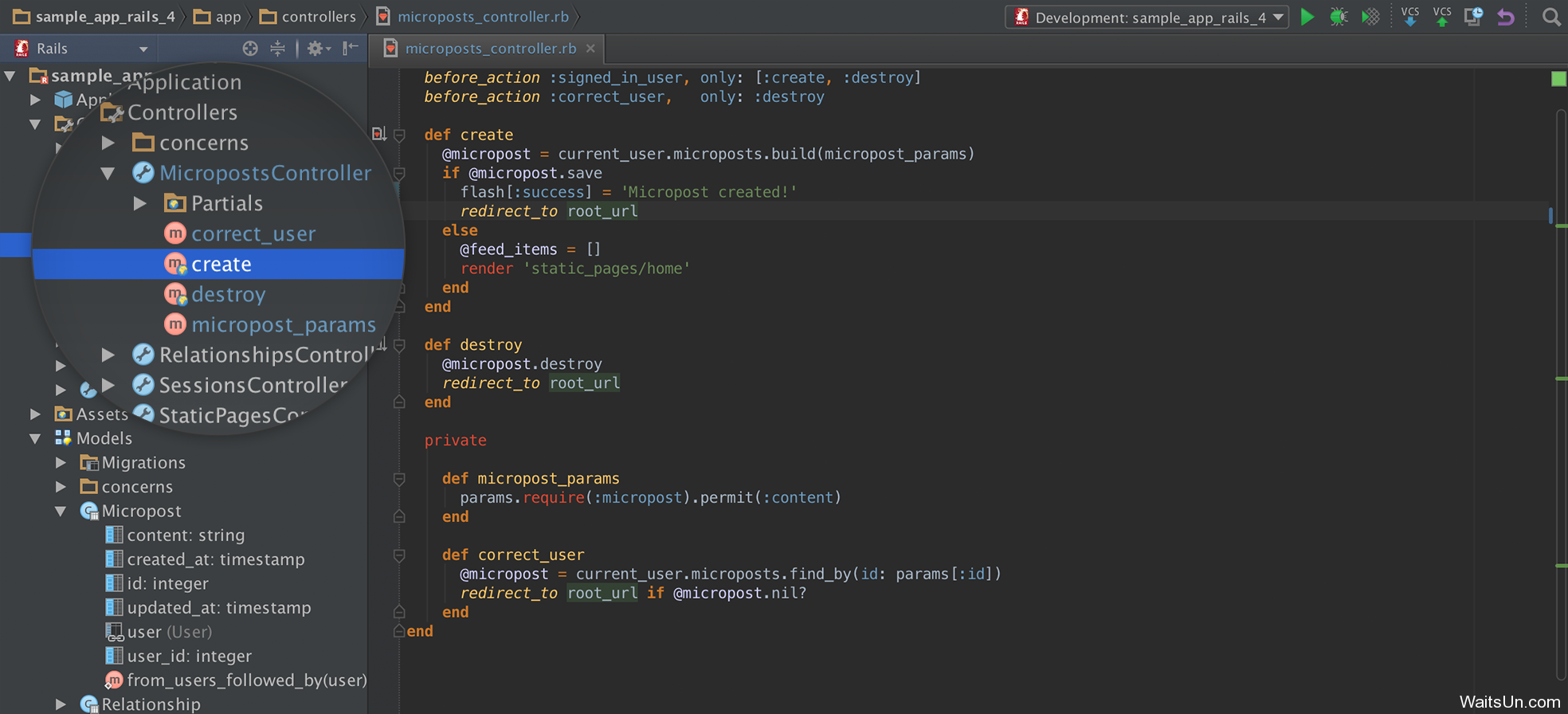The width and height of the screenshot is (1568, 714).
Task: Hide the Rails tool window panel
Action: coord(350,49)
